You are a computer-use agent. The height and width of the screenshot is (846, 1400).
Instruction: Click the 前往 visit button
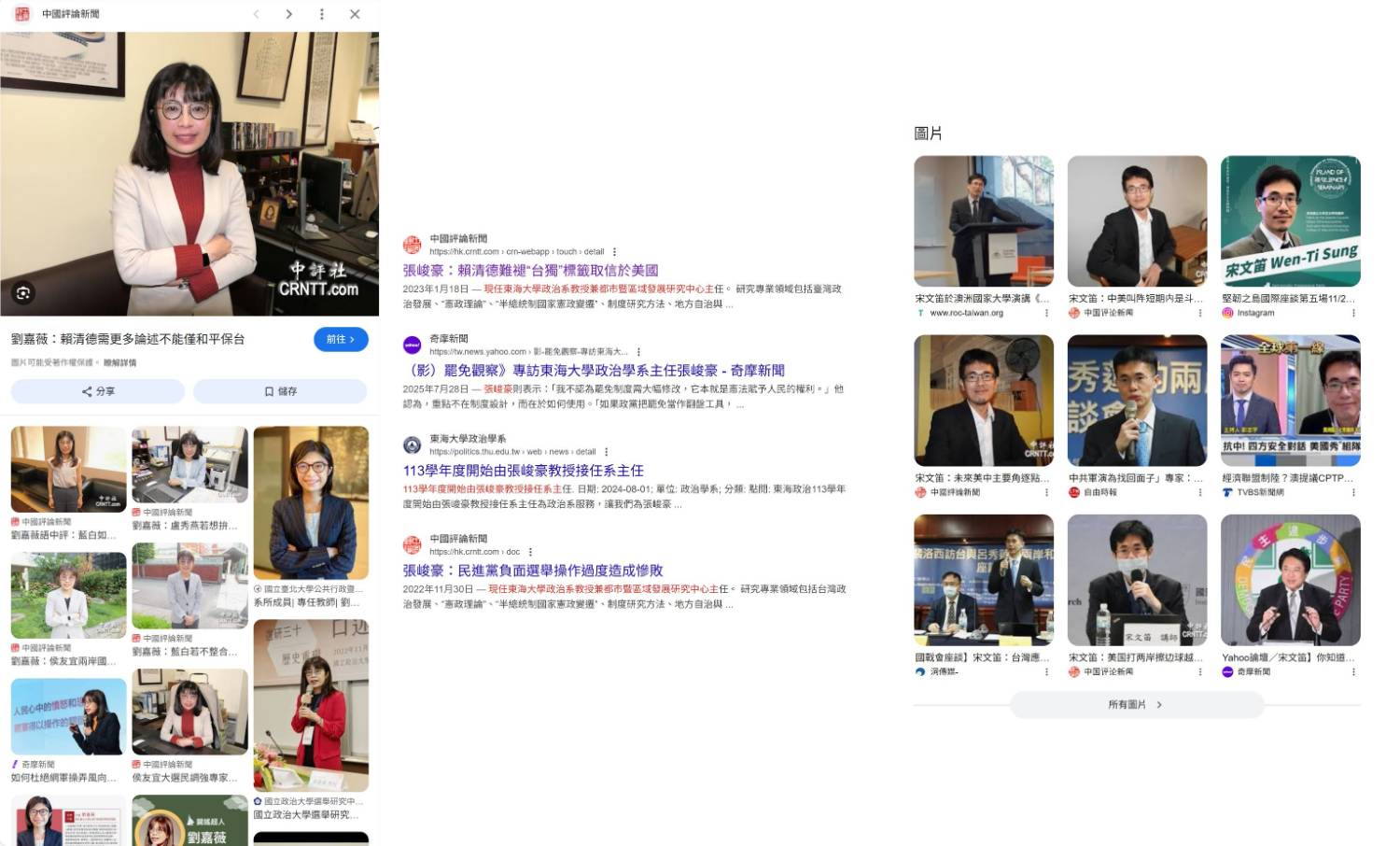341,339
